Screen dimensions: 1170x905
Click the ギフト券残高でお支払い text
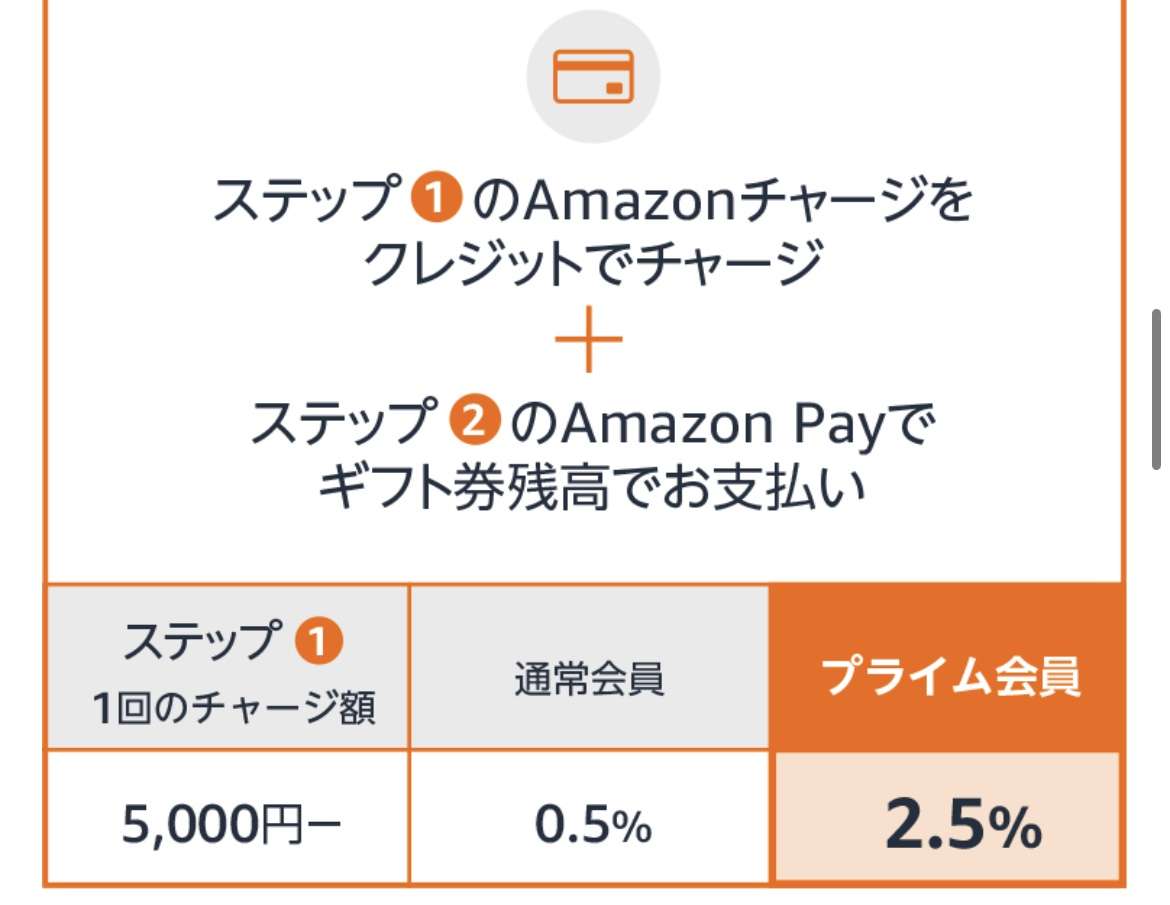tap(592, 487)
